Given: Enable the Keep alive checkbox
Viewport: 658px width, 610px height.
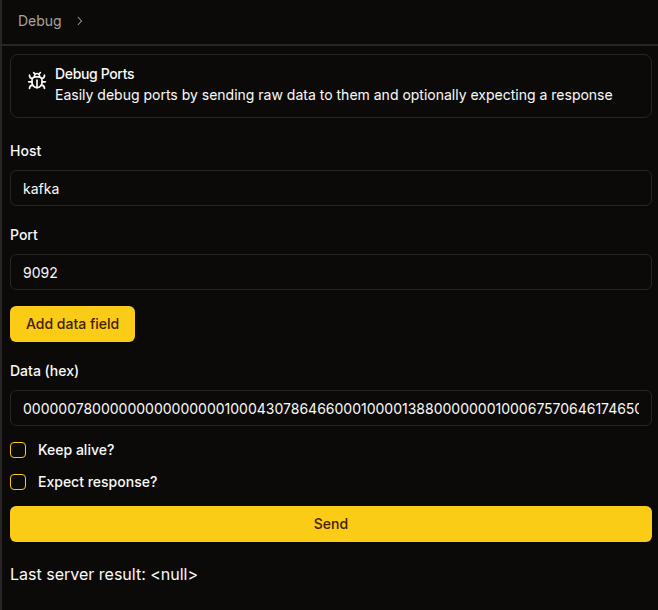Looking at the screenshot, I should (18, 450).
